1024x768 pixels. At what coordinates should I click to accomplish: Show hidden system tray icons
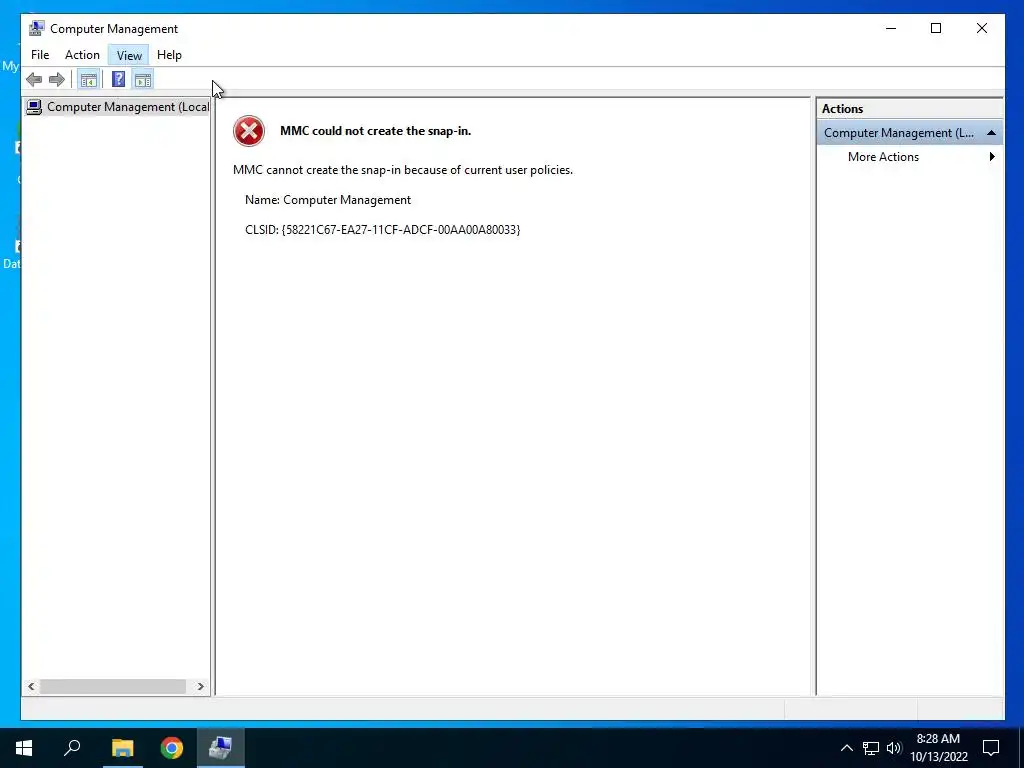coord(846,748)
